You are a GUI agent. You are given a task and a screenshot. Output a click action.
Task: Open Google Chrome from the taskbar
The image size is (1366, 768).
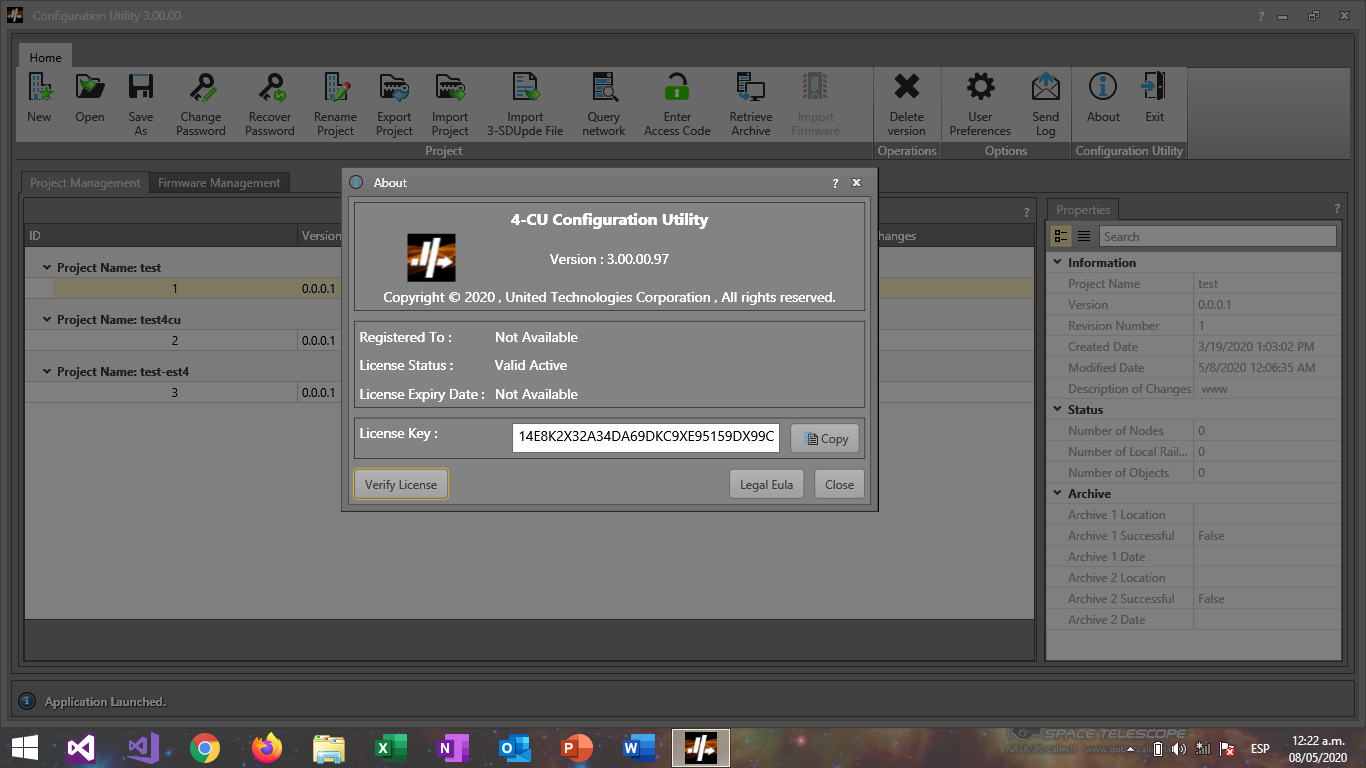tap(205, 748)
